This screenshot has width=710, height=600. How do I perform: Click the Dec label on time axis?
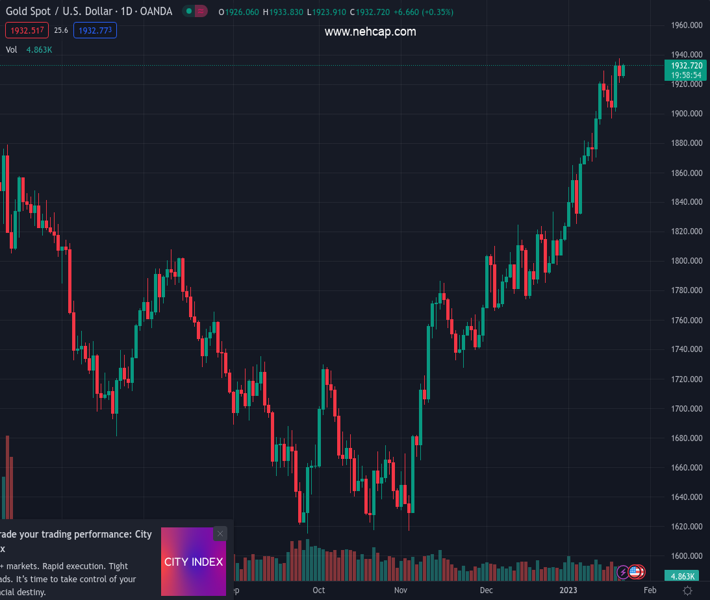(486, 591)
